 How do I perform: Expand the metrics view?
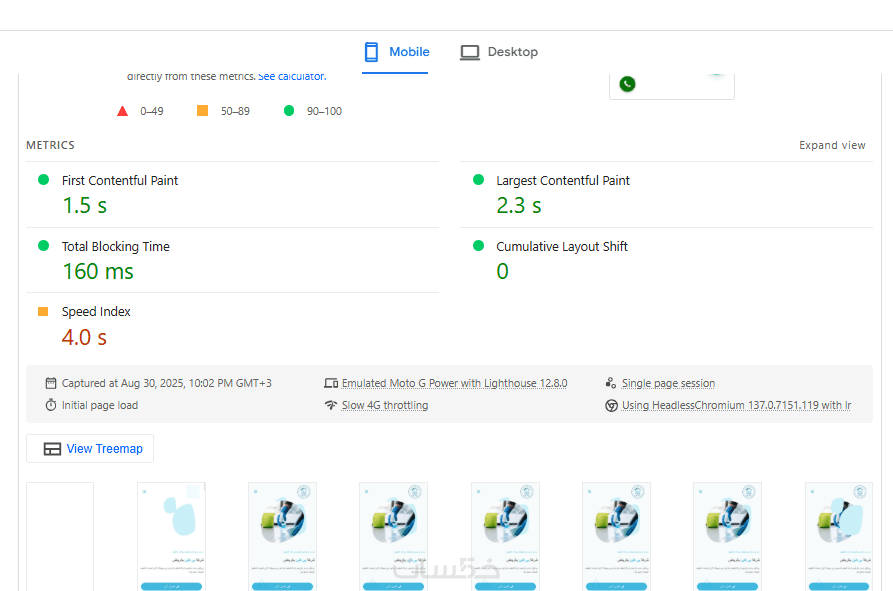pyautogui.click(x=832, y=145)
